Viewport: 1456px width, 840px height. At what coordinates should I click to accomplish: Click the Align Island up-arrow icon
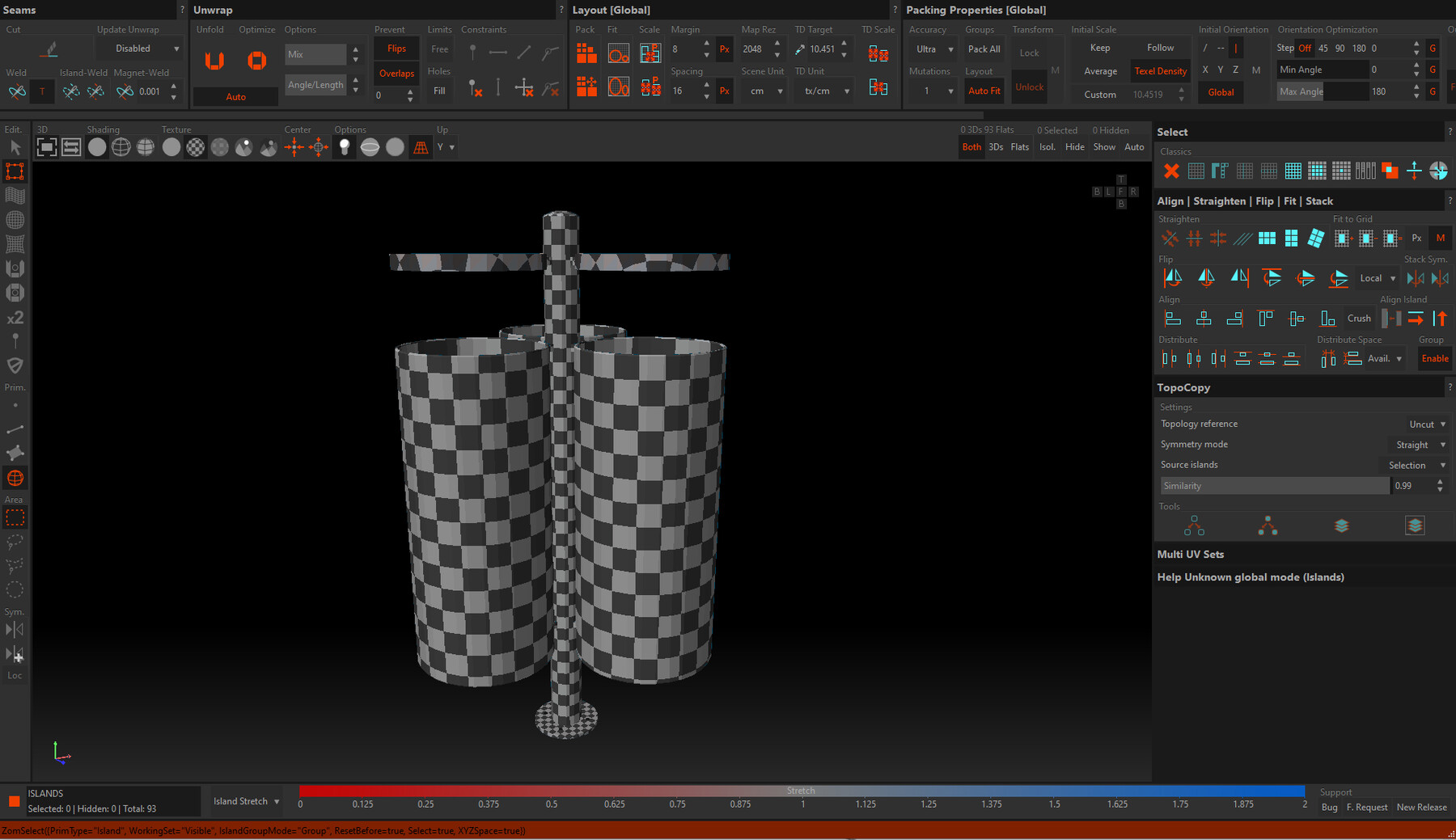click(1440, 319)
